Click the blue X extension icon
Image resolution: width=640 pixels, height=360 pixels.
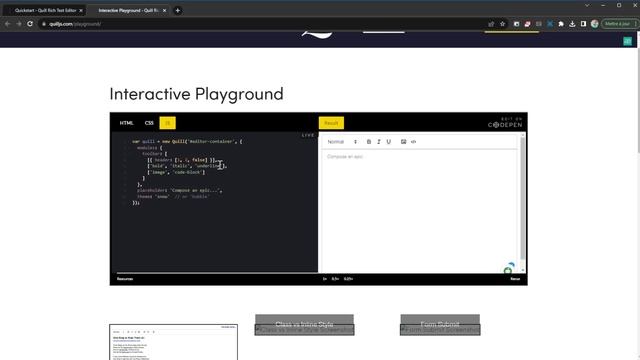(x=550, y=24)
